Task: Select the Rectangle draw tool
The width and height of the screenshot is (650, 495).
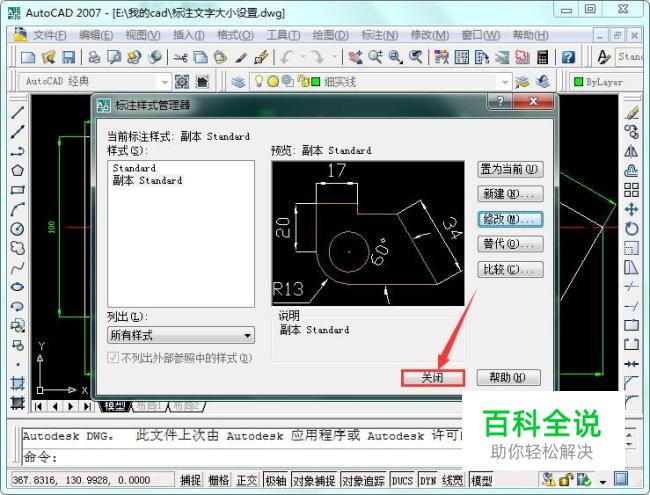Action: pos(17,190)
